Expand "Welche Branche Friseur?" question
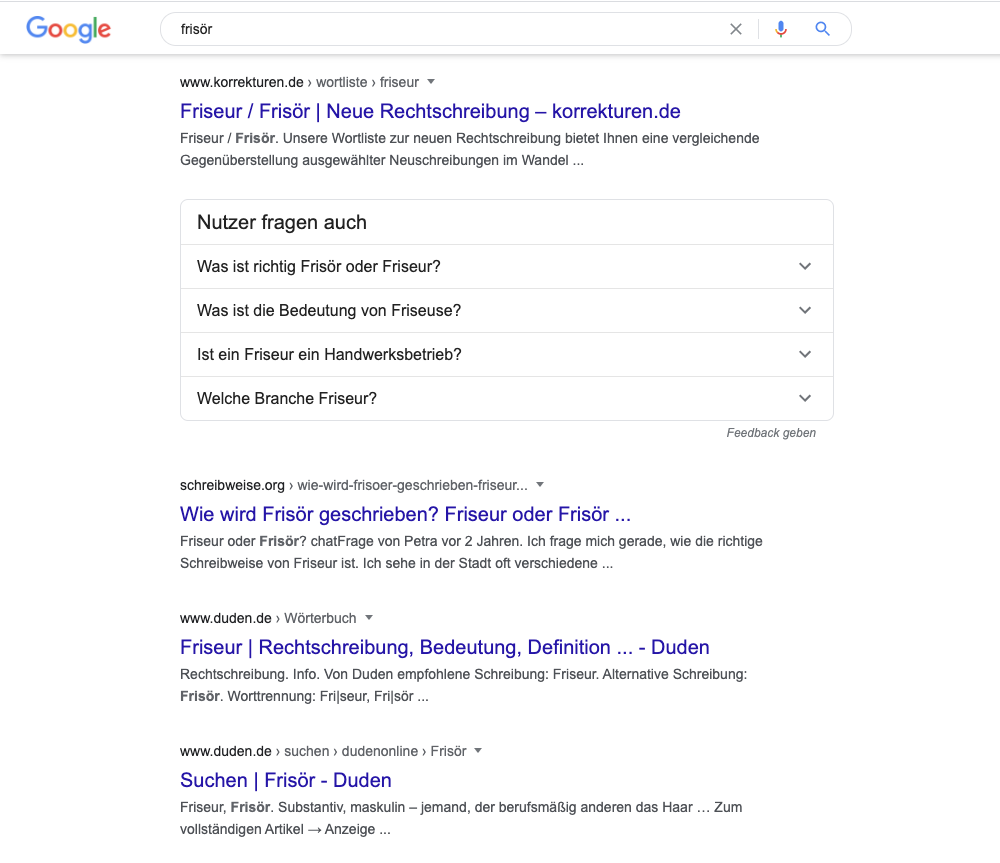The width and height of the screenshot is (1000, 863). point(506,399)
